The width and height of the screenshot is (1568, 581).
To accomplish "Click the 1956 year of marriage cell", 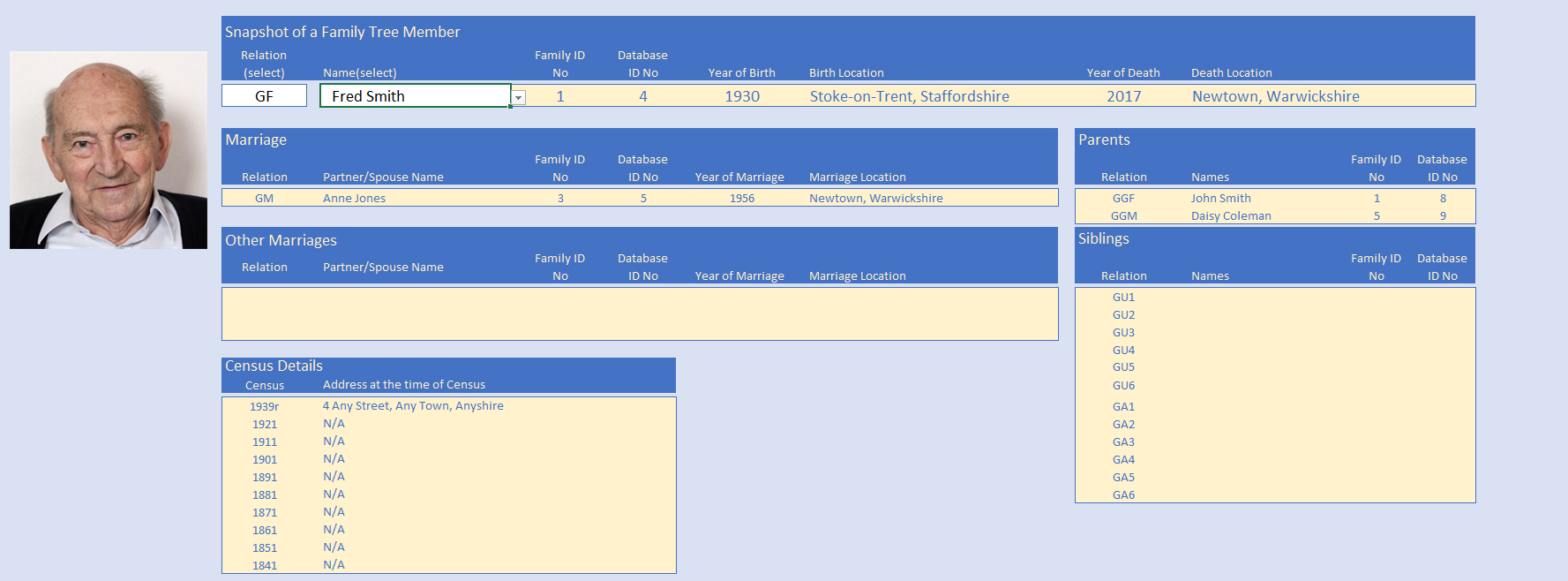I will 741,199.
